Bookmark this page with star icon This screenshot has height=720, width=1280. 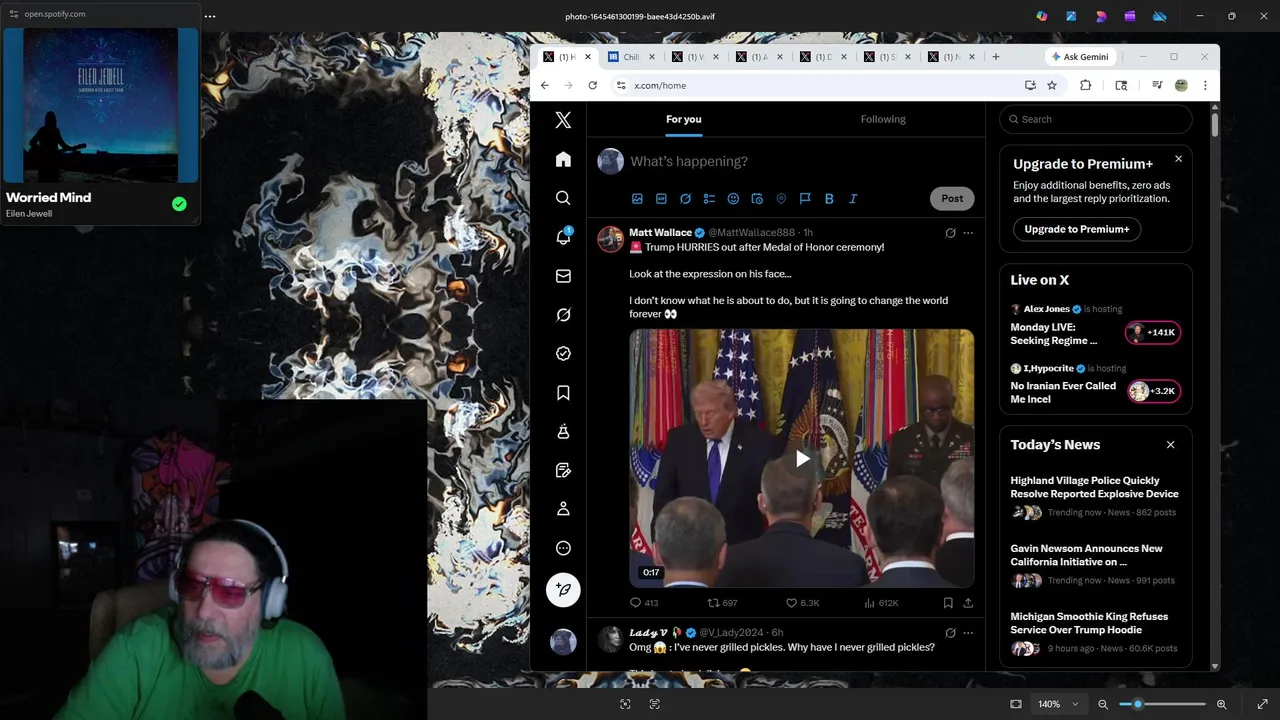1052,85
